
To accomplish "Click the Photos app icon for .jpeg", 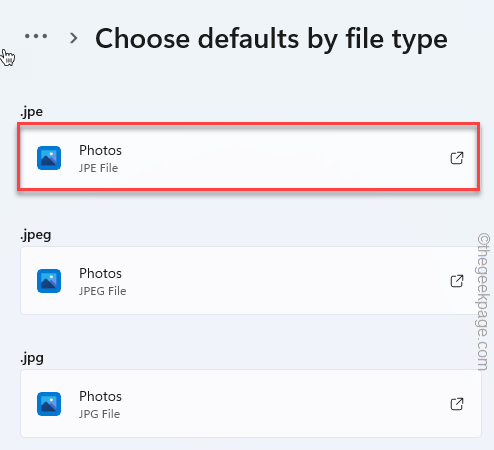I will (49, 281).
